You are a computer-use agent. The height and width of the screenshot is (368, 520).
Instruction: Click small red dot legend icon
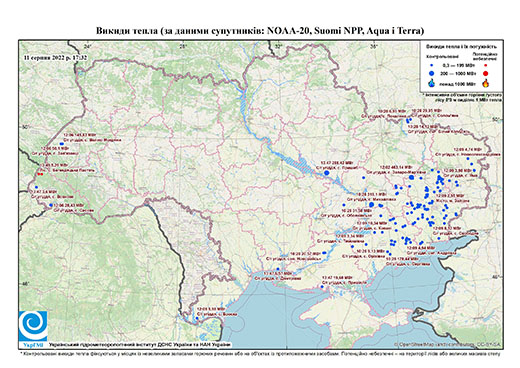[x=486, y=65]
